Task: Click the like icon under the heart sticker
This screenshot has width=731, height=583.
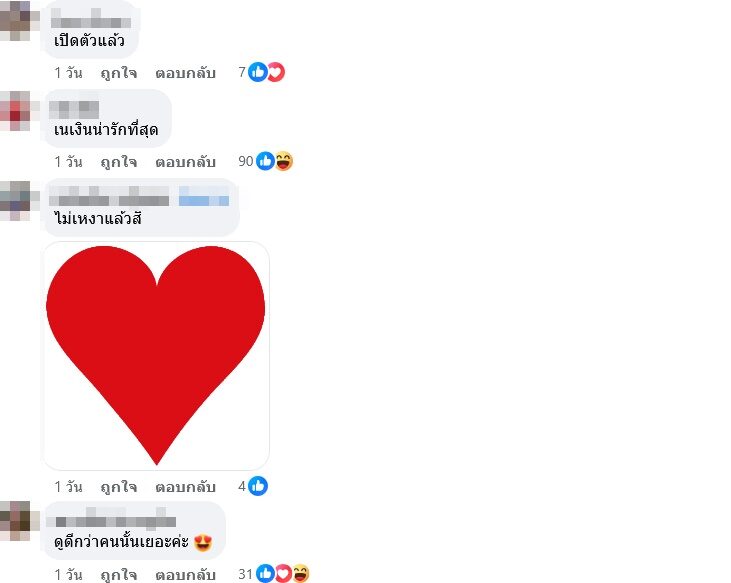Action: pyautogui.click(x=258, y=486)
